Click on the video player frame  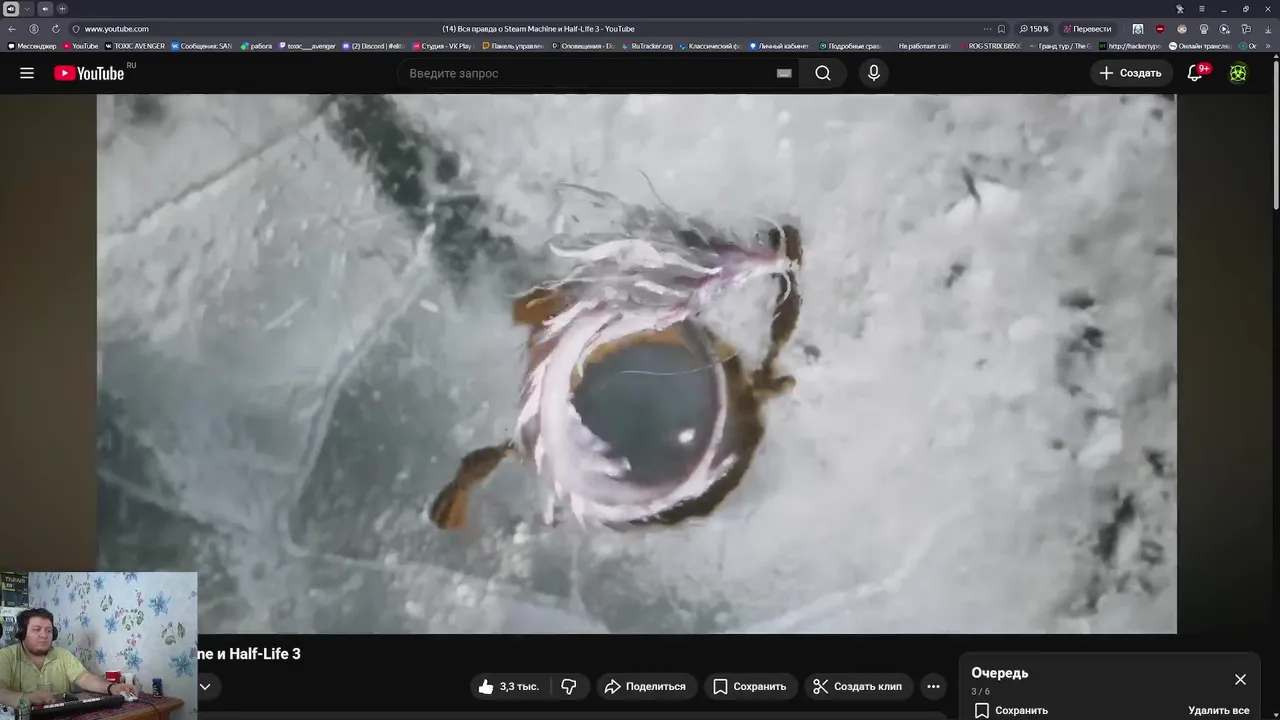(x=637, y=364)
